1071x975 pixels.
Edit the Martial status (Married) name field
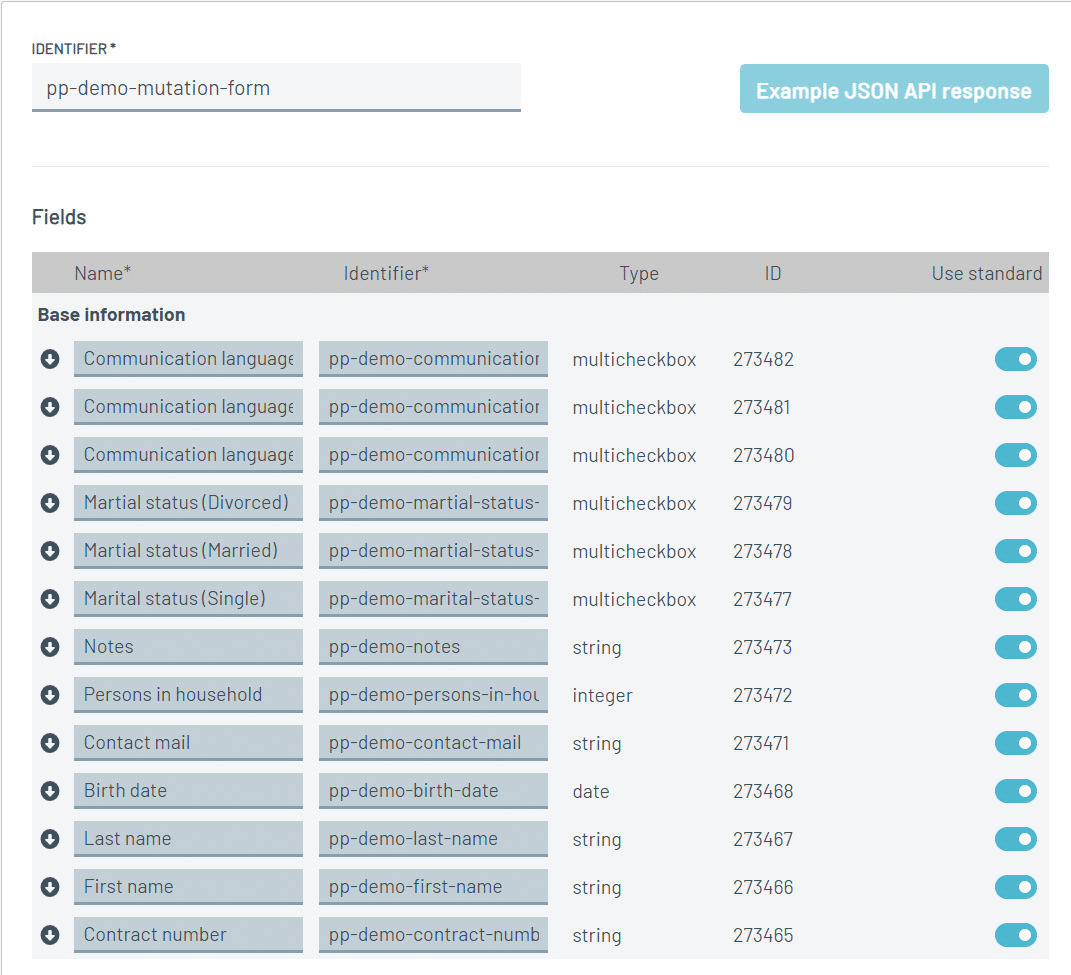click(189, 551)
